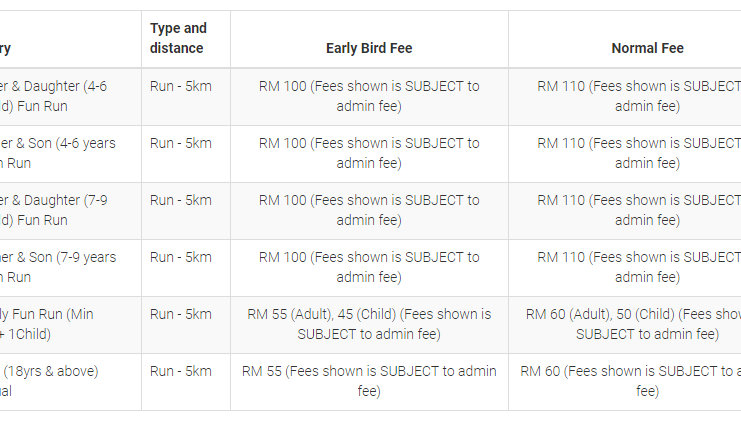Screen dimensions: 741x431
Task: Click the Type and distance header
Action: [179, 38]
